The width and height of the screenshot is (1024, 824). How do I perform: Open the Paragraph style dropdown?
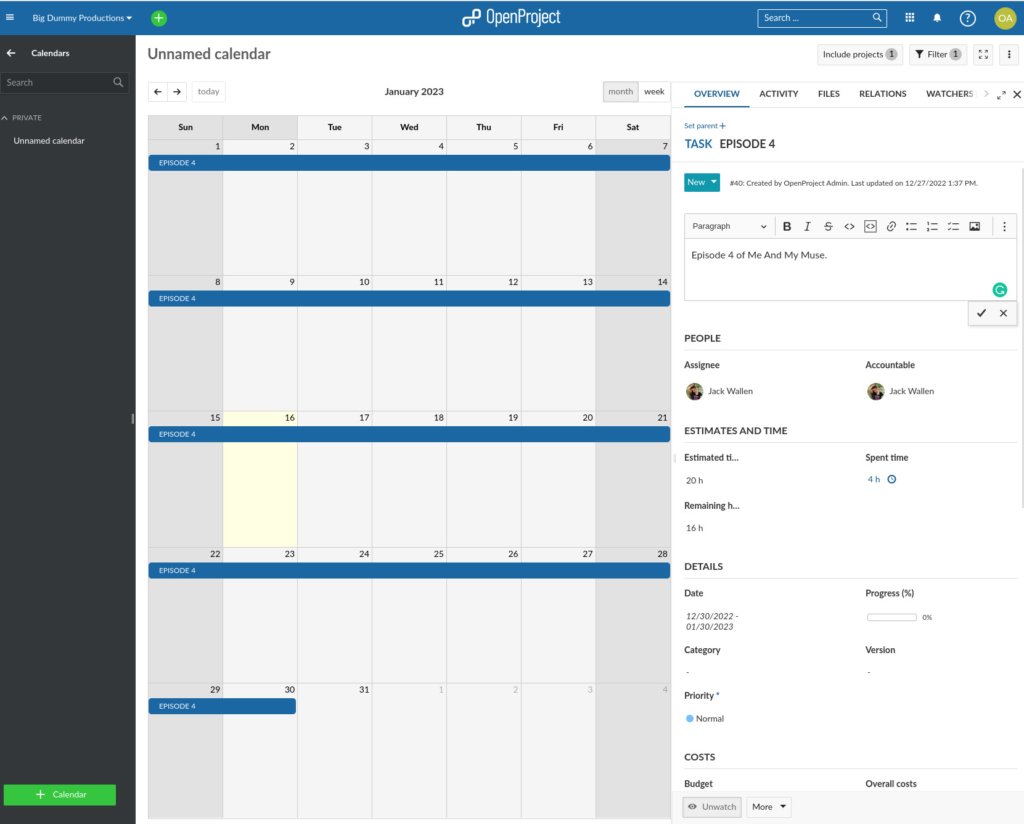click(728, 226)
